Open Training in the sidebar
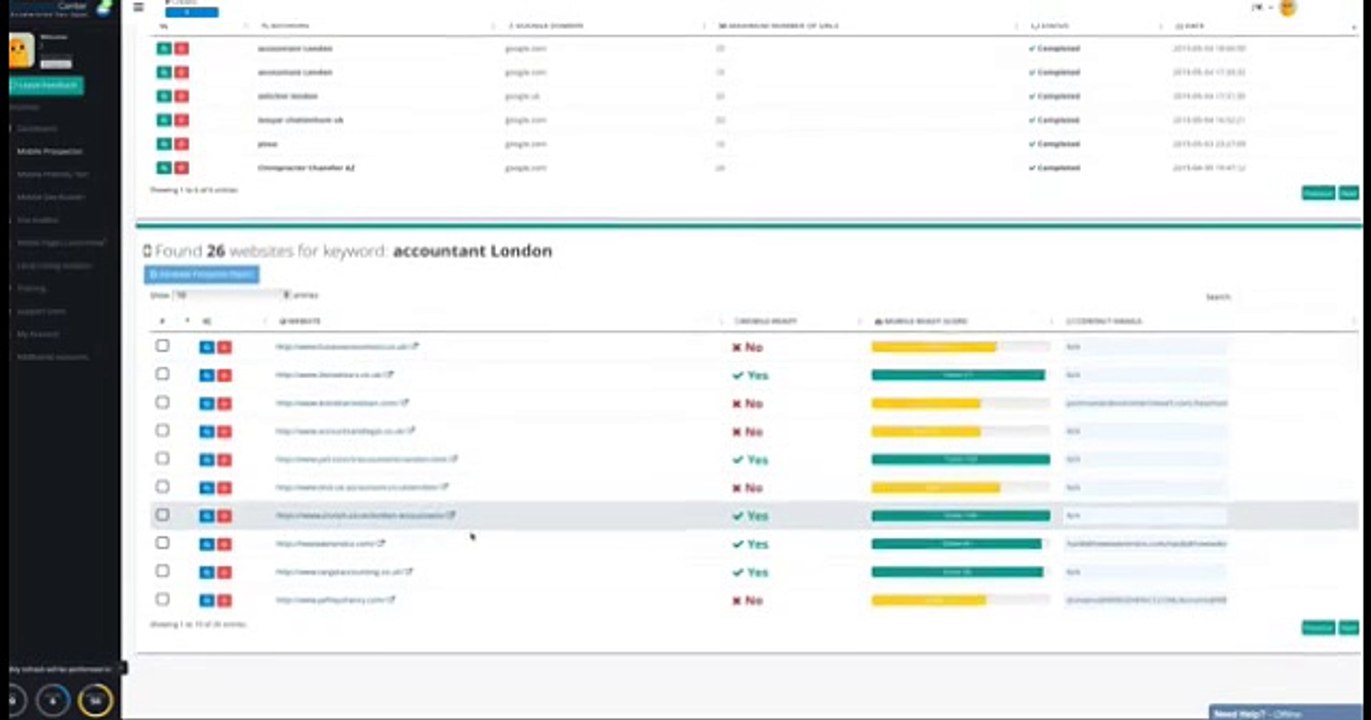 click(x=31, y=288)
